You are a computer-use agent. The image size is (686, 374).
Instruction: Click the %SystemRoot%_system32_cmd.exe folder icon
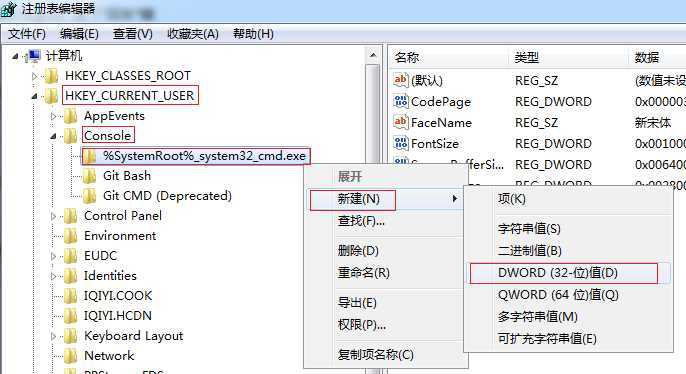[x=89, y=156]
